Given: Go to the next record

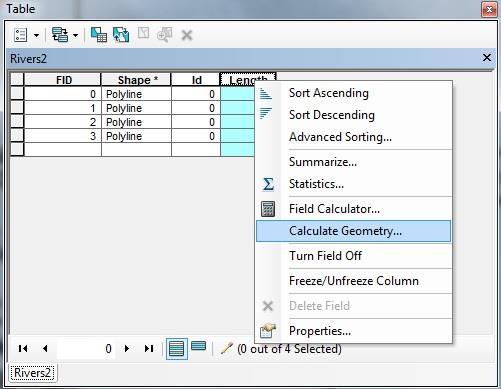Looking at the screenshot, I should 127,349.
